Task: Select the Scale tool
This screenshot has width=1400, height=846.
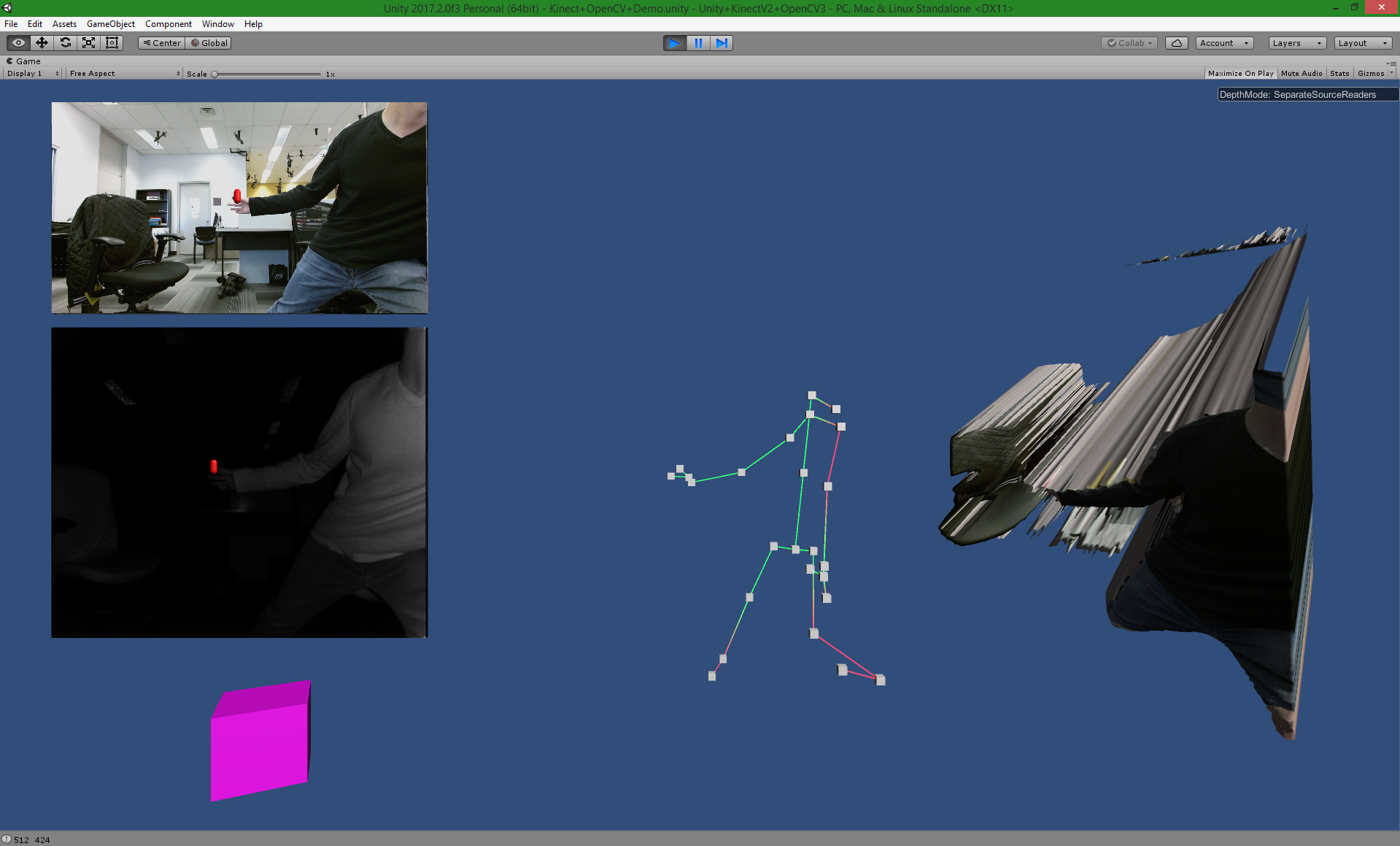Action: click(88, 43)
